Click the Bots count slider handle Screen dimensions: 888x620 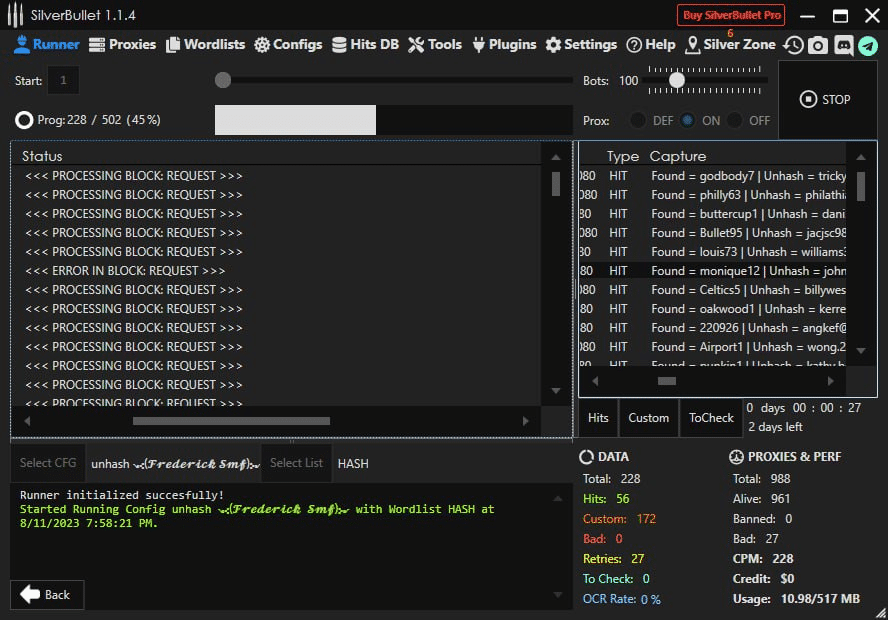click(x=677, y=80)
